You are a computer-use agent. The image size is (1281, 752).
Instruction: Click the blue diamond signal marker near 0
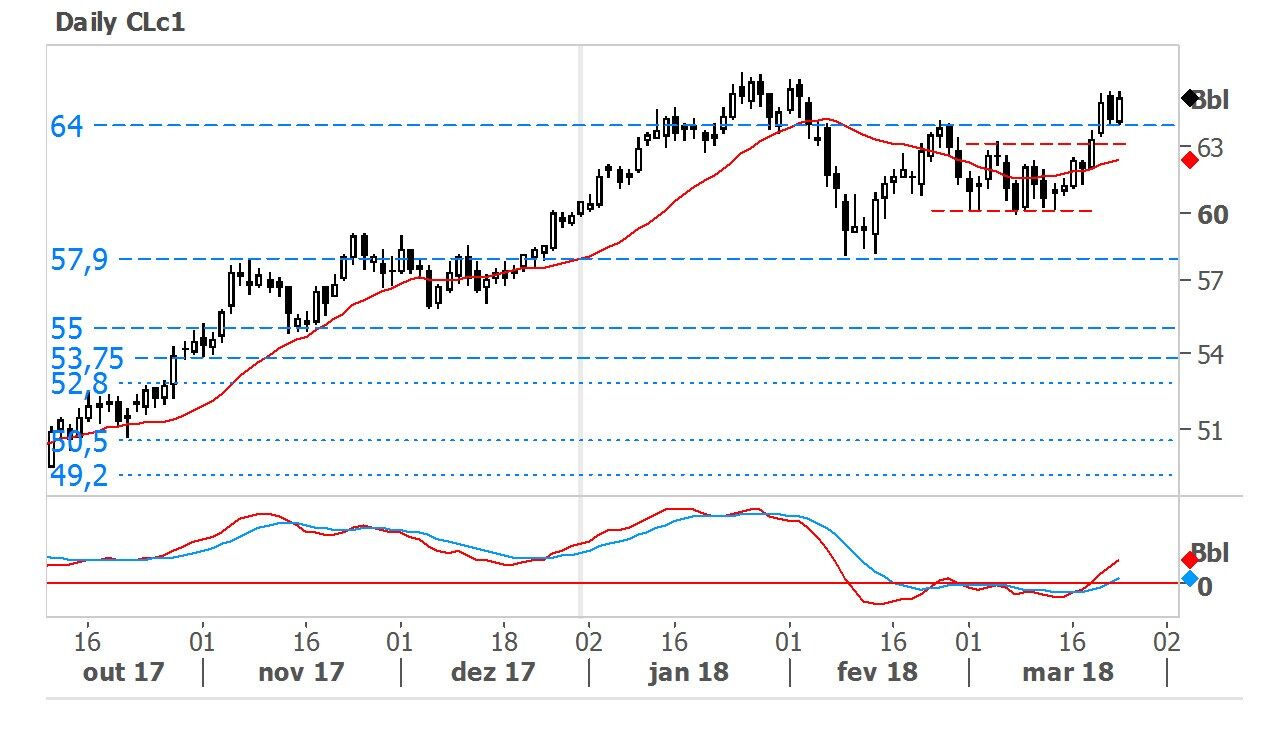point(1190,579)
